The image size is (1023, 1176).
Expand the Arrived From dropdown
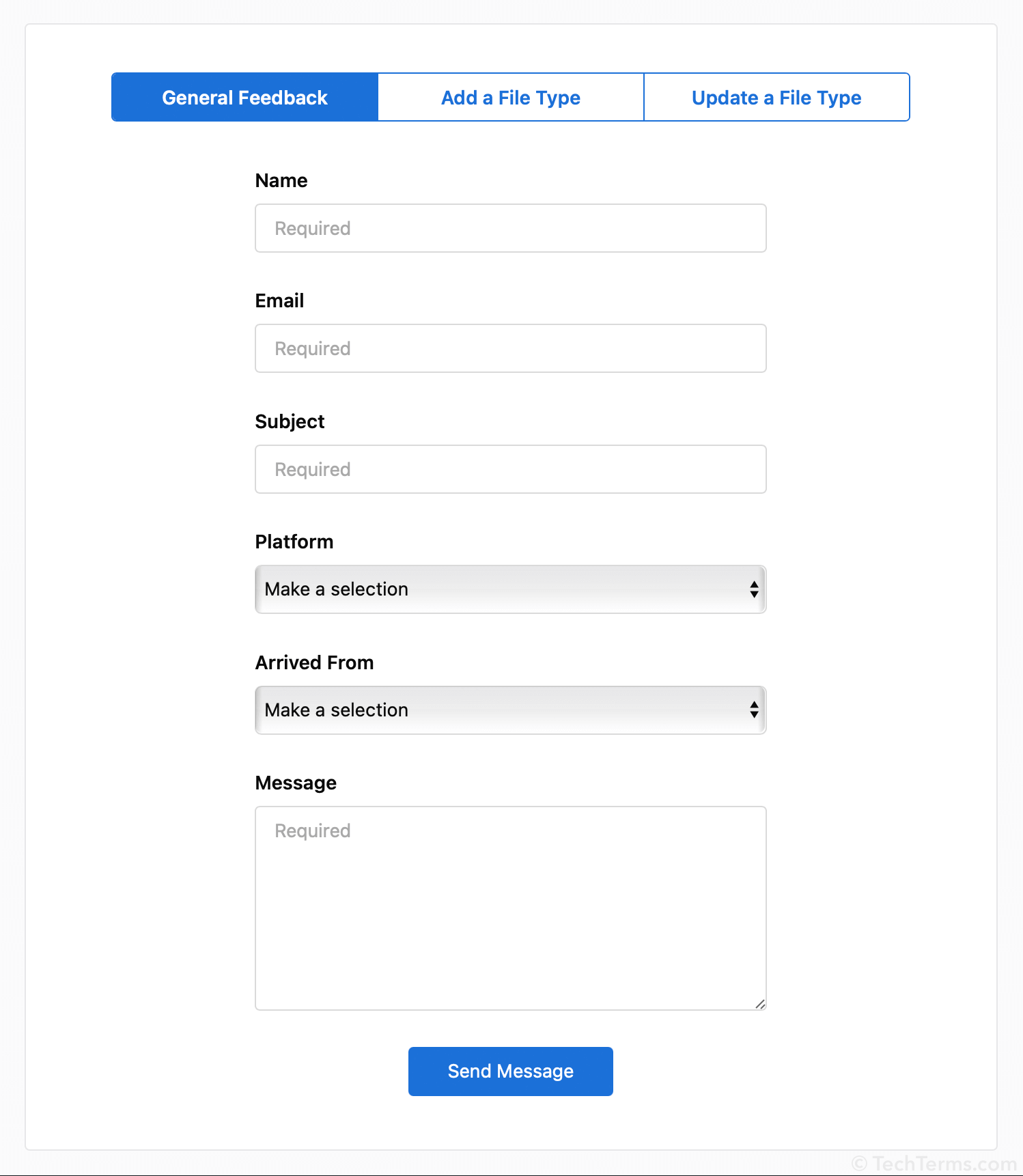(511, 710)
